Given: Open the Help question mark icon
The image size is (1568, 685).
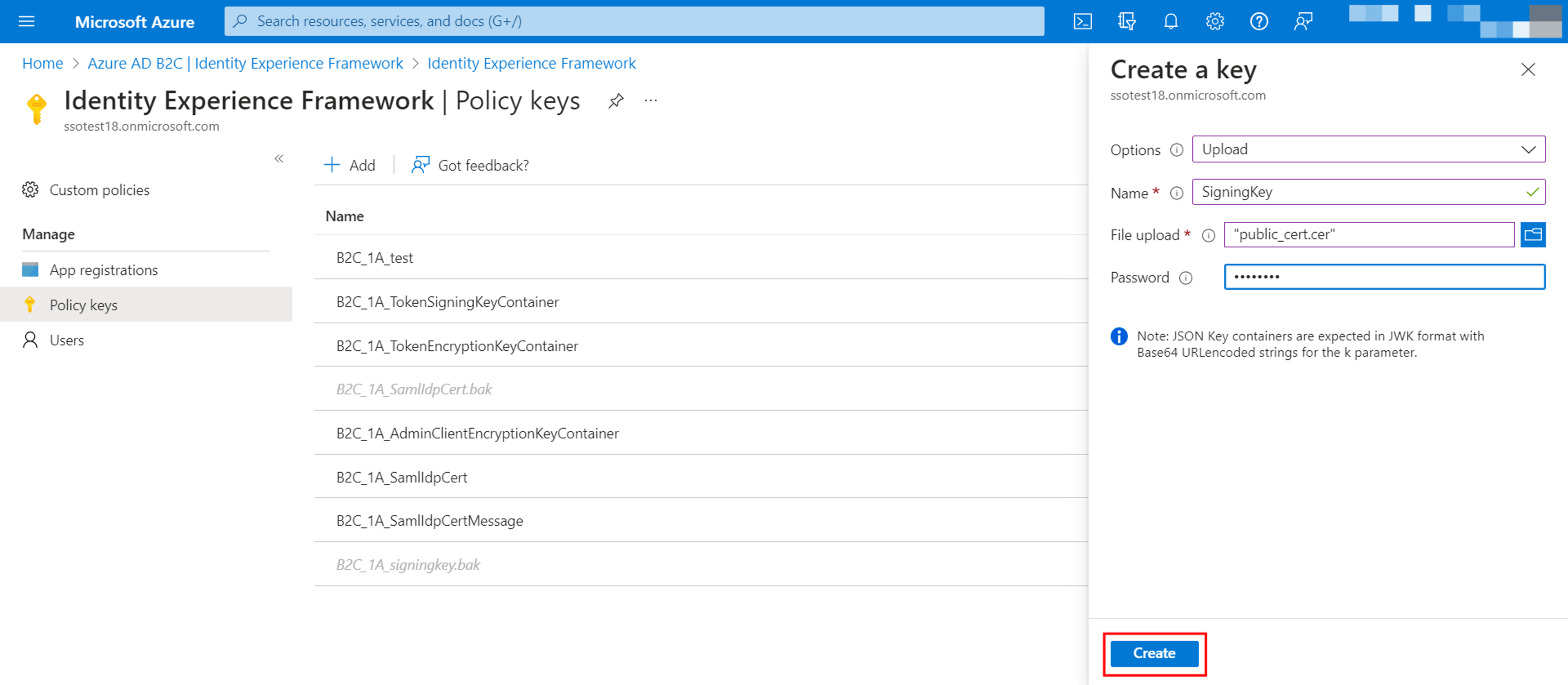Looking at the screenshot, I should [x=1259, y=21].
